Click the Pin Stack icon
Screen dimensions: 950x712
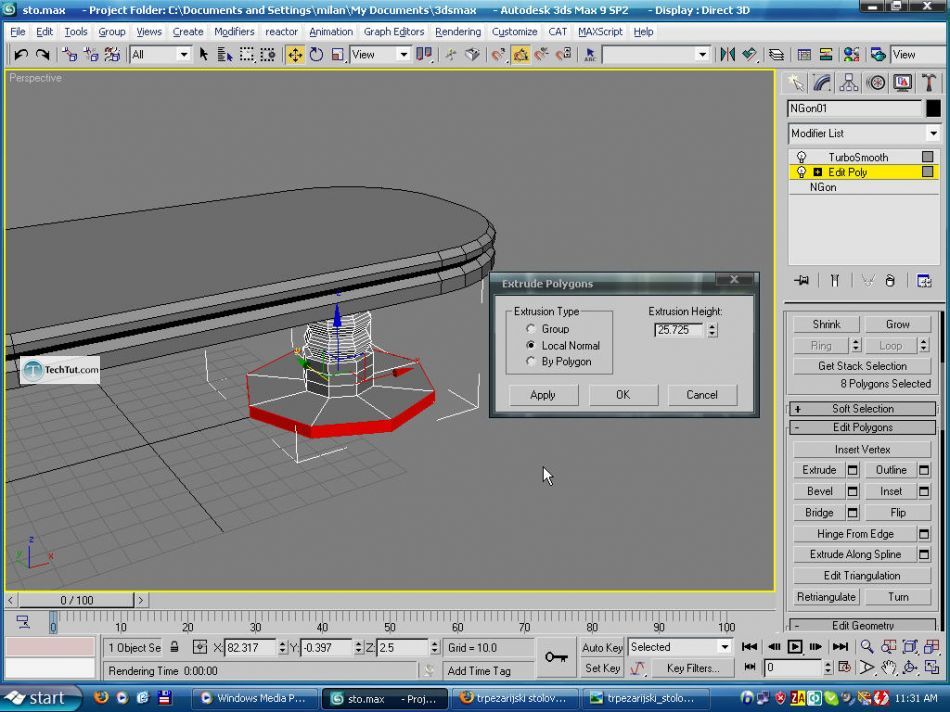click(x=802, y=281)
